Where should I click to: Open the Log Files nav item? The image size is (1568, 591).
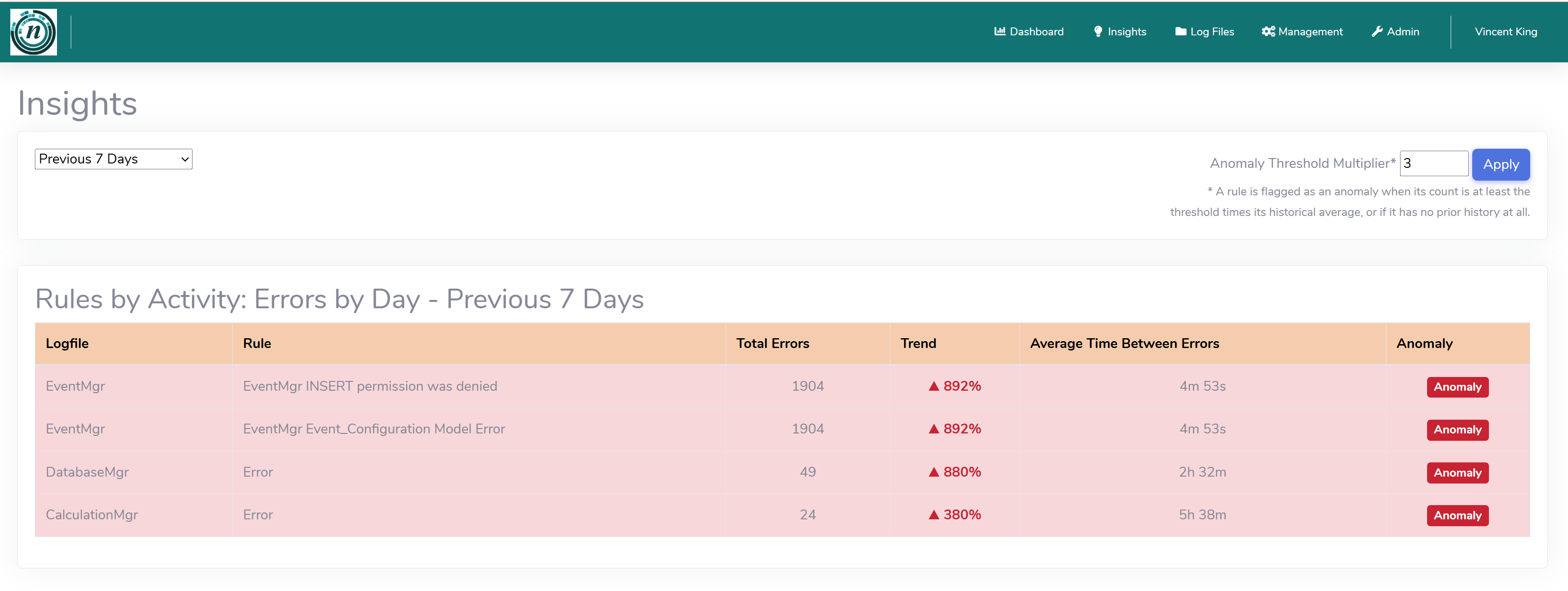(1205, 31)
